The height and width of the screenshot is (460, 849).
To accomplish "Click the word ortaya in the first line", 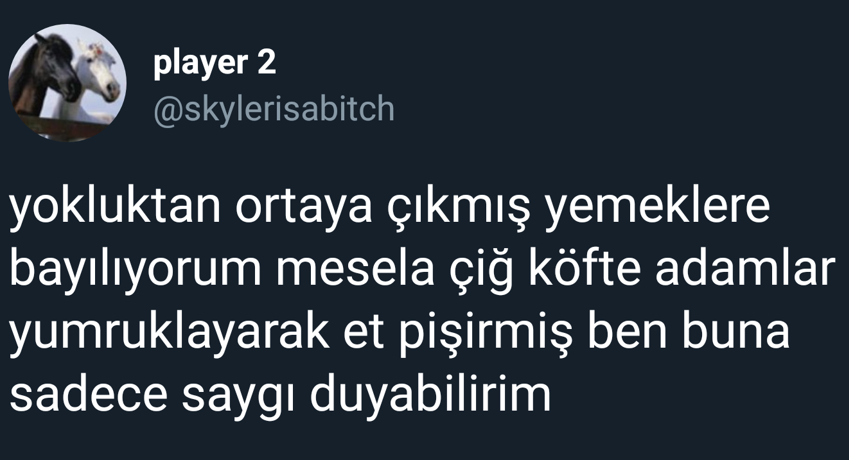I will (x=304, y=208).
